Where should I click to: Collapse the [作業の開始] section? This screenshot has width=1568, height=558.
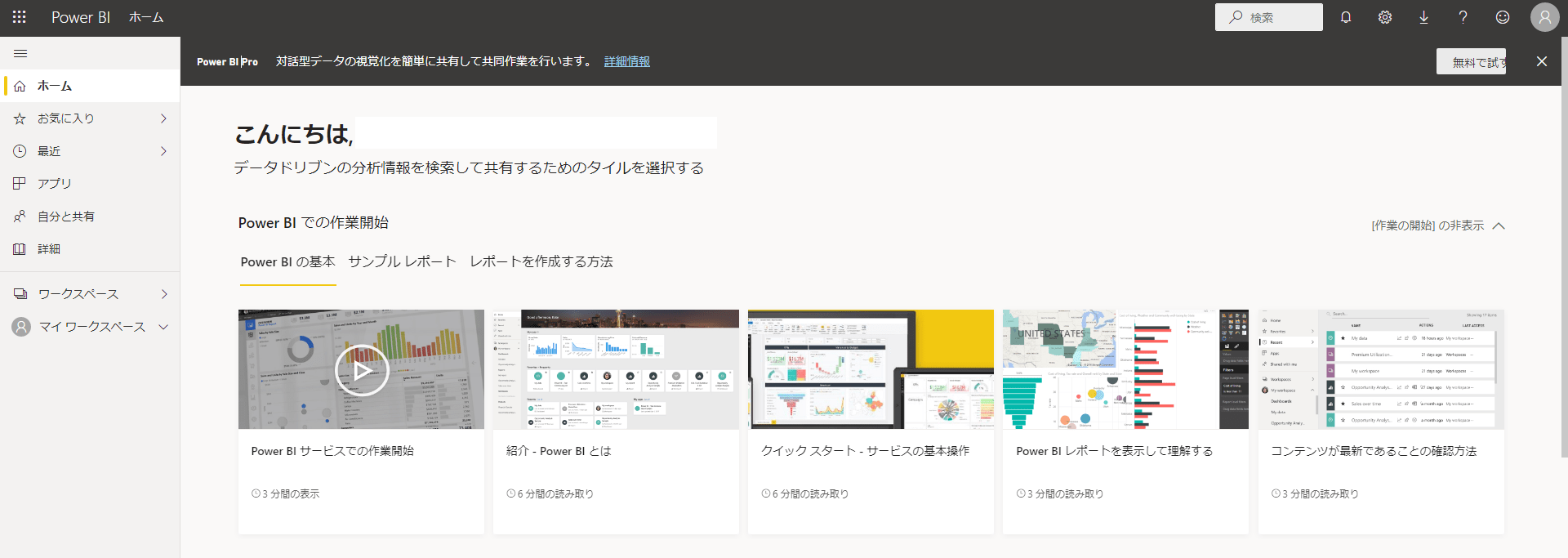tap(1437, 225)
